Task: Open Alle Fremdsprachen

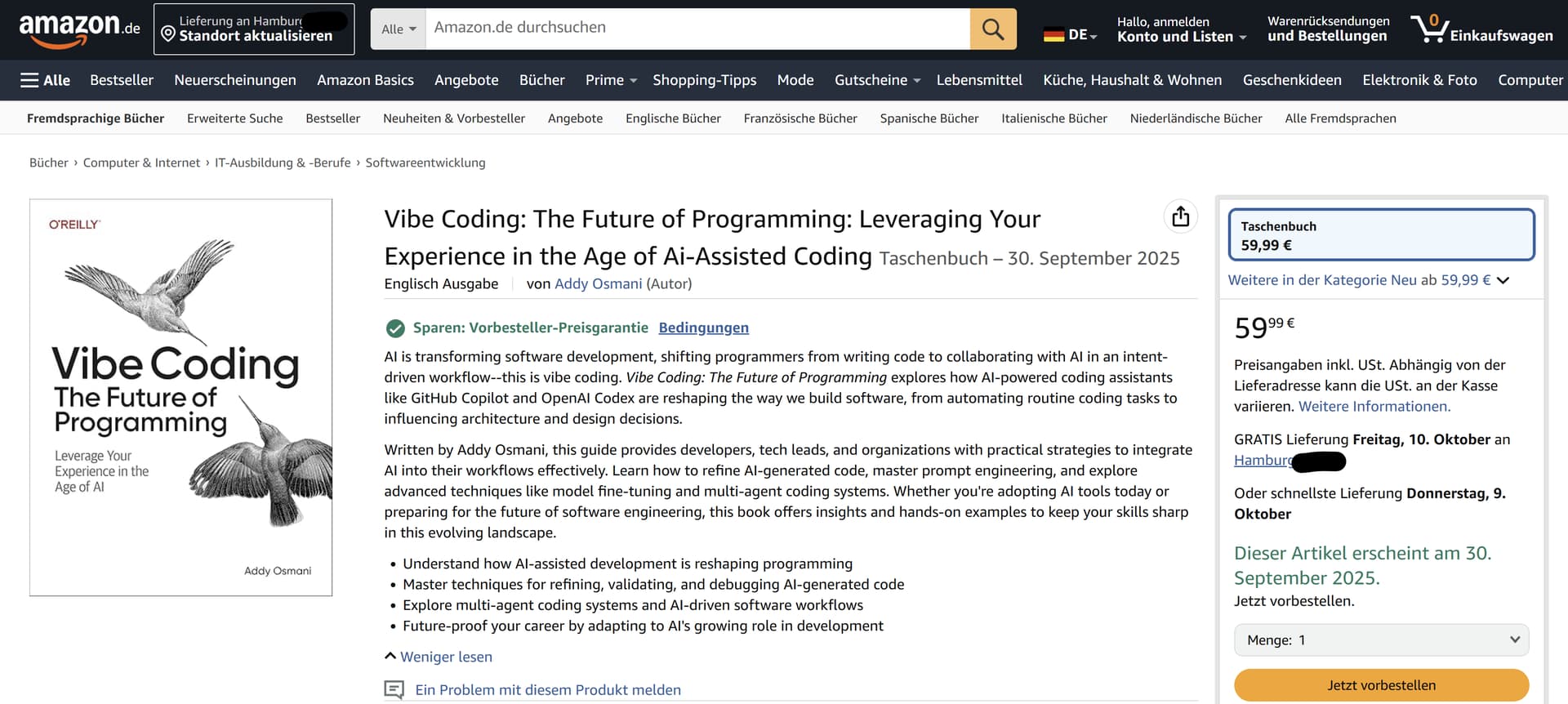Action: click(1340, 118)
